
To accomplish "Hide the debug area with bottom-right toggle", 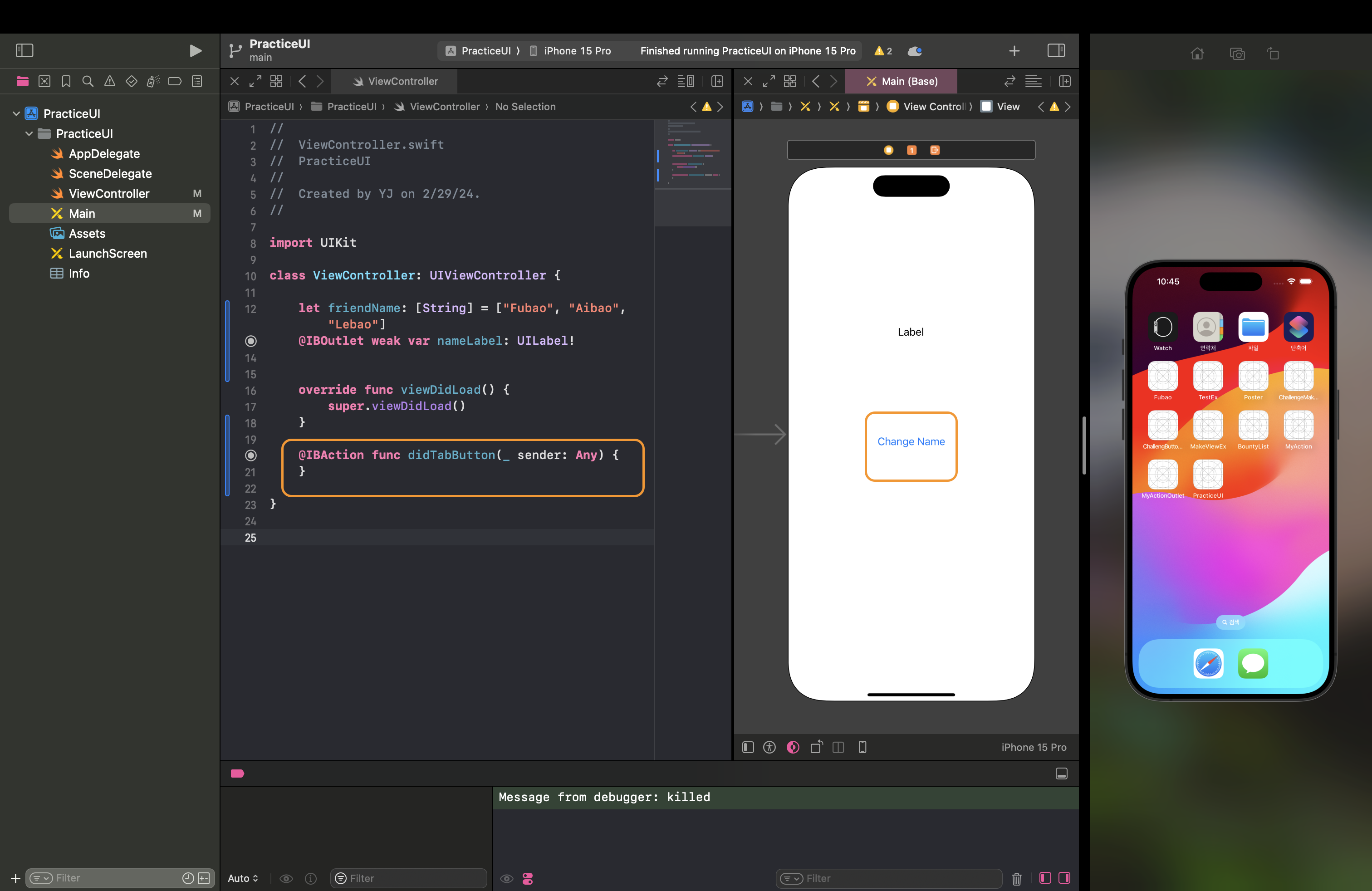I will click(x=1061, y=774).
